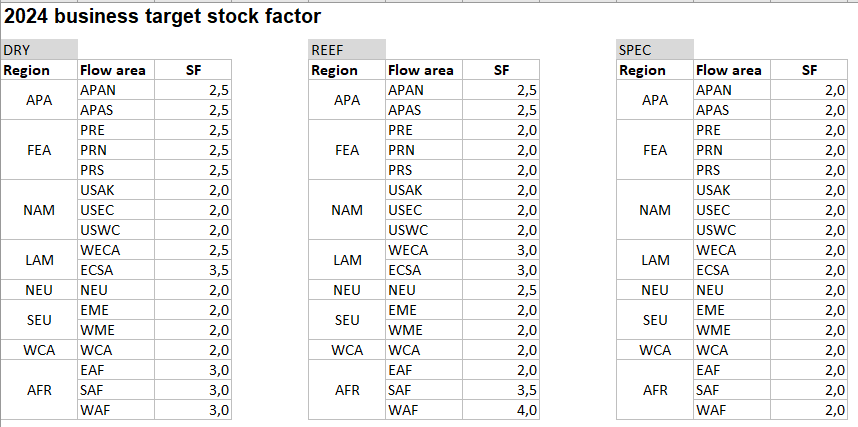Viewport: 858px width, 427px height.
Task: Click the SEU region cell in REEF table
Action: click(347, 320)
